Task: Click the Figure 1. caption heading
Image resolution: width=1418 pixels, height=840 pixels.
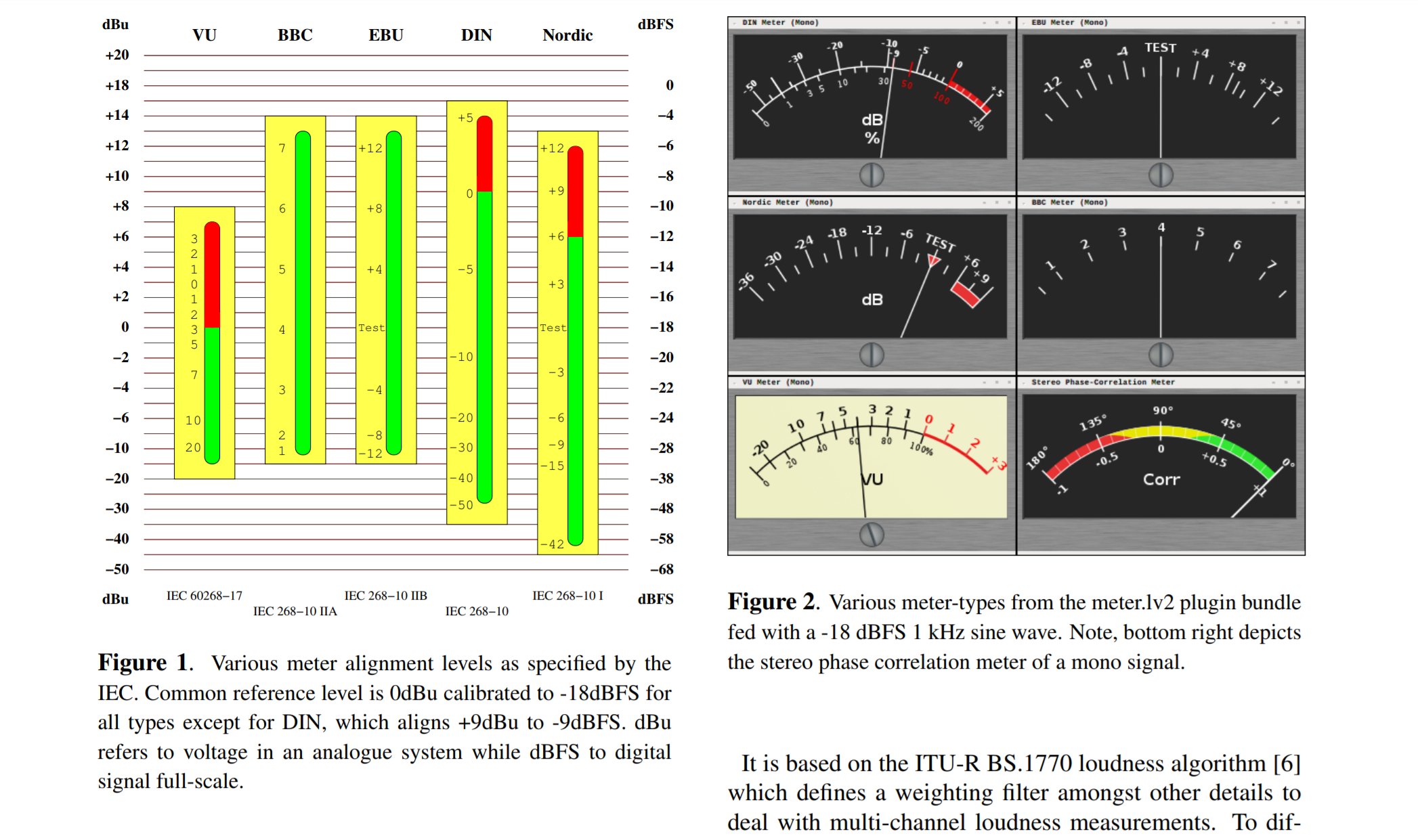Action: [x=146, y=663]
